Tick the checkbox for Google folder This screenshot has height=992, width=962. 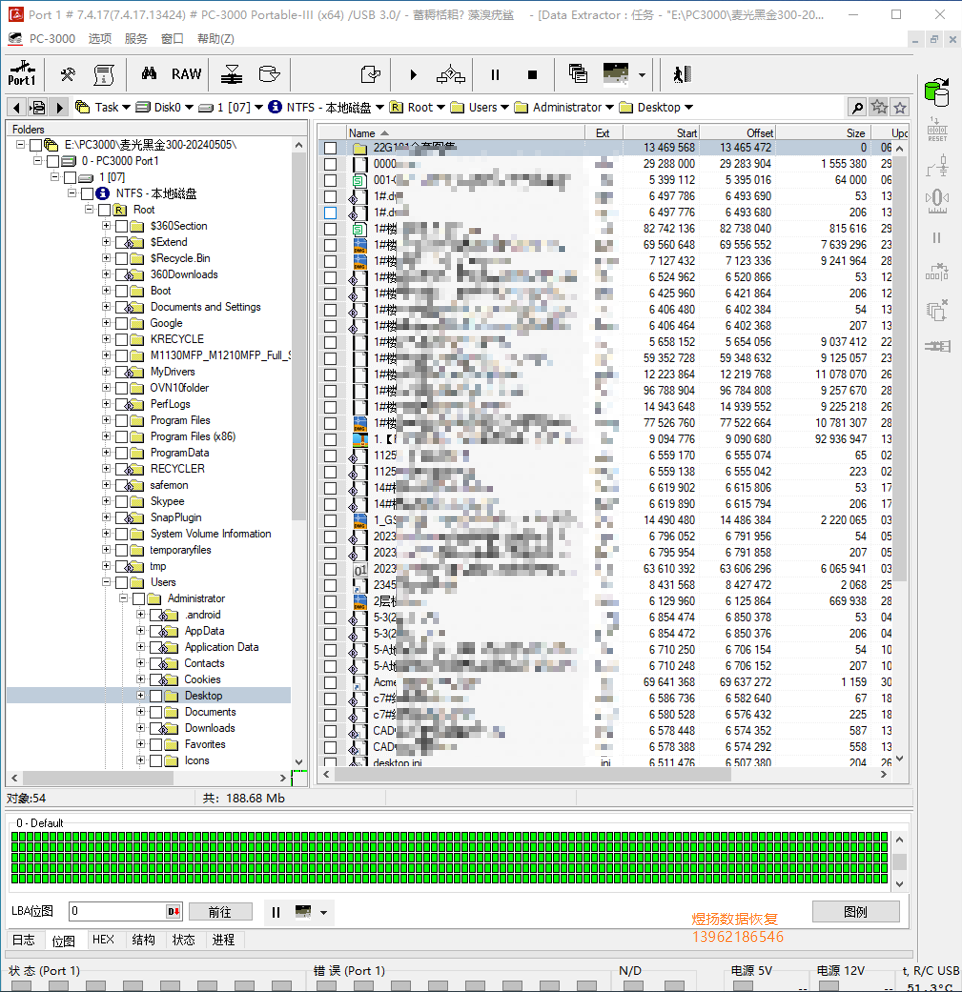tap(121, 323)
